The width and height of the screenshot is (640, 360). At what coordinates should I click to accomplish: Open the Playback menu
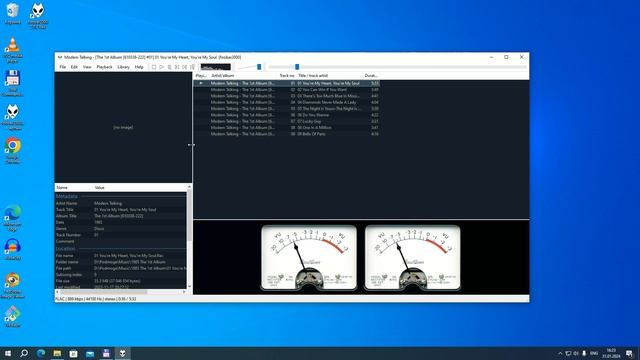(x=104, y=67)
